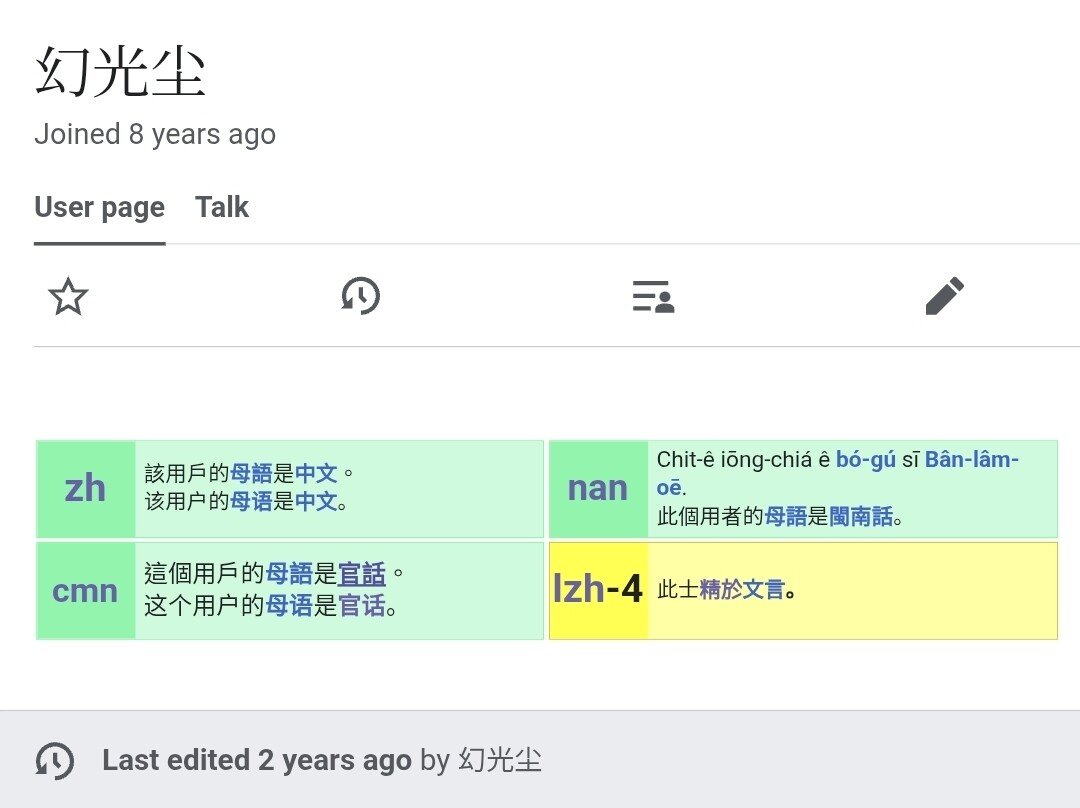The width and height of the screenshot is (1080, 808).
Task: Open the Bân-lâm-oē link
Action: click(x=970, y=460)
